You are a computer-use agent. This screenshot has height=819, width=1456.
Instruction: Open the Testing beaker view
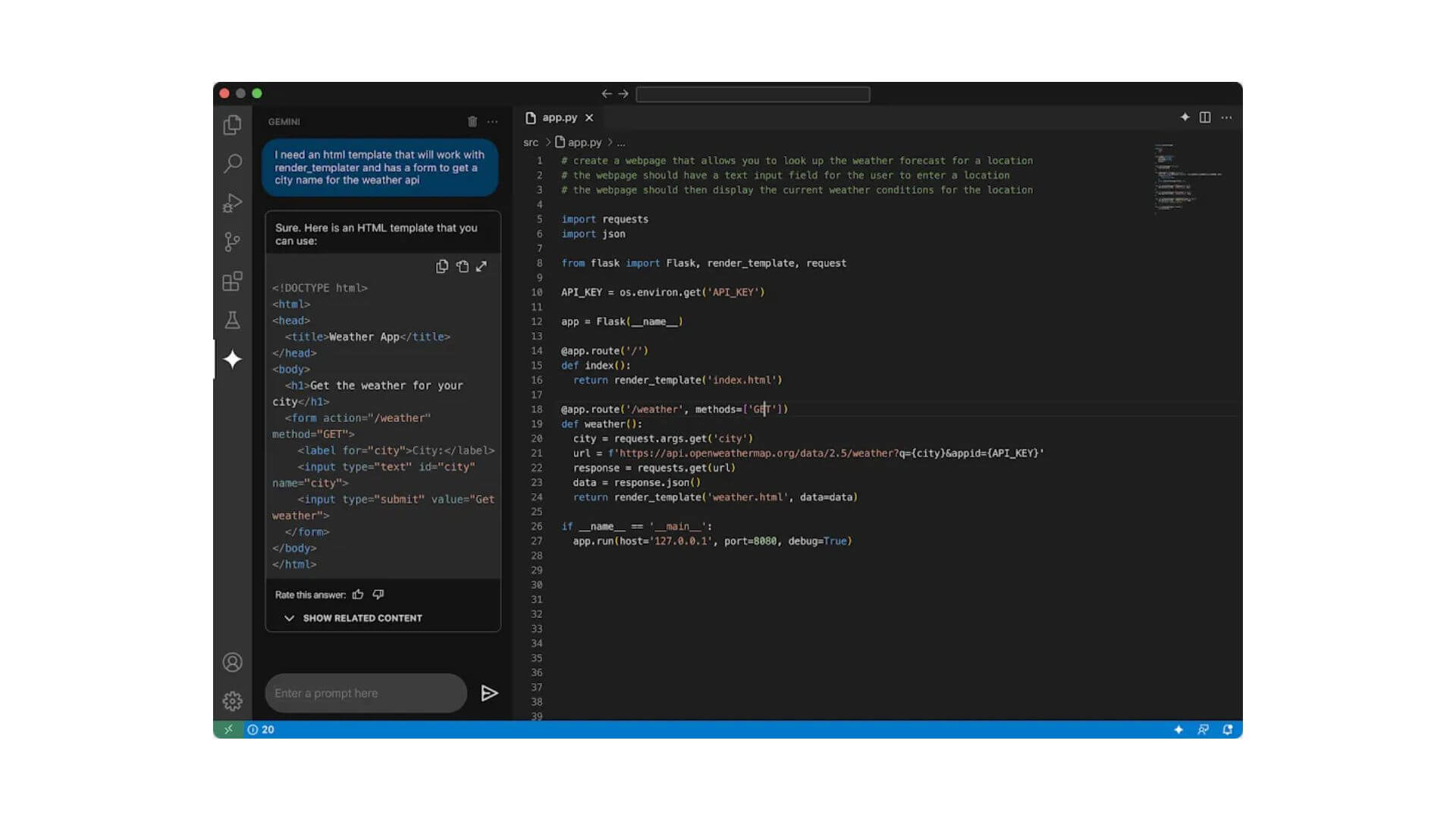[x=233, y=320]
